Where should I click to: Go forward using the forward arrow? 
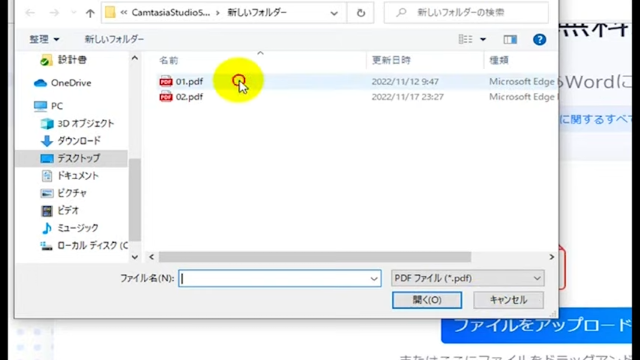point(54,13)
